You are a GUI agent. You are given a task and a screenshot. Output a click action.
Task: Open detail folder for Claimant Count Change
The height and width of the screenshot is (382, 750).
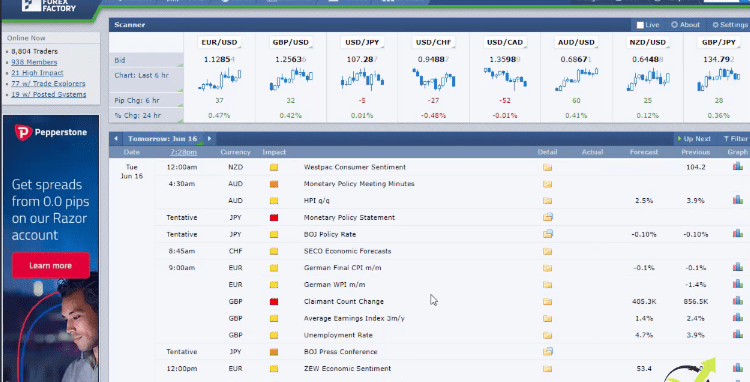[x=547, y=302]
